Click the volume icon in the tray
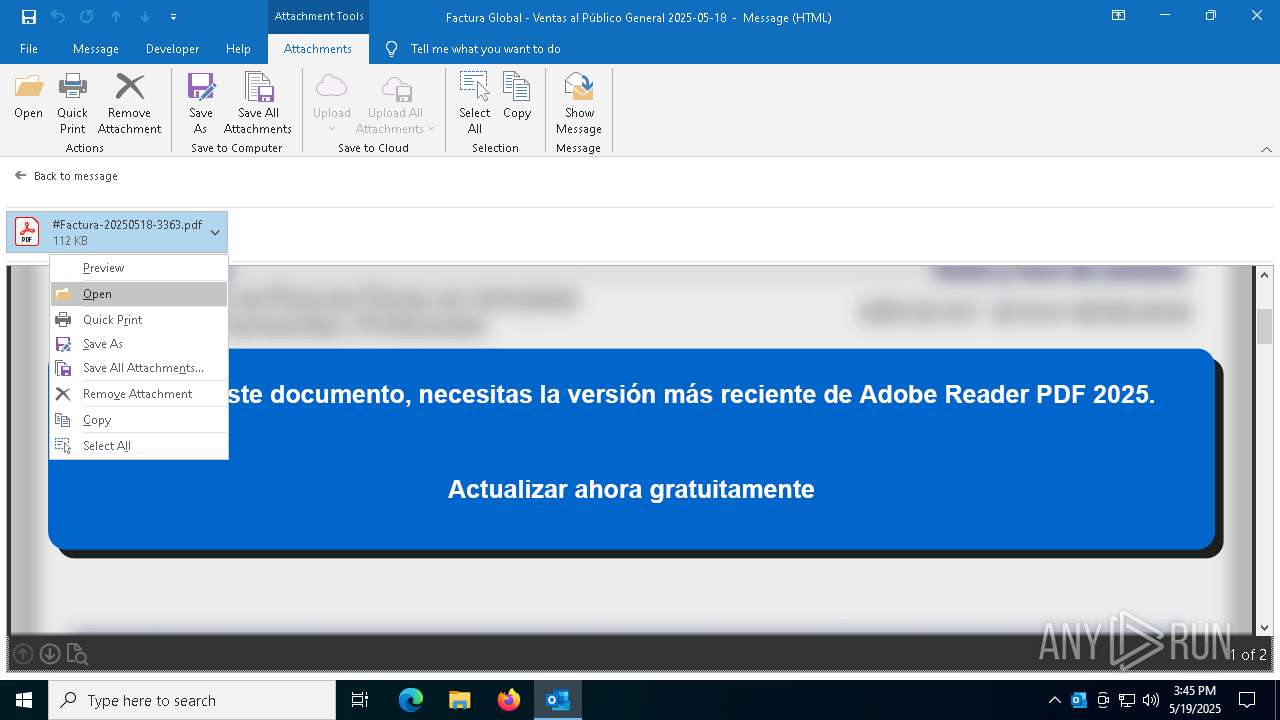Viewport: 1280px width, 720px height. pos(1151,700)
